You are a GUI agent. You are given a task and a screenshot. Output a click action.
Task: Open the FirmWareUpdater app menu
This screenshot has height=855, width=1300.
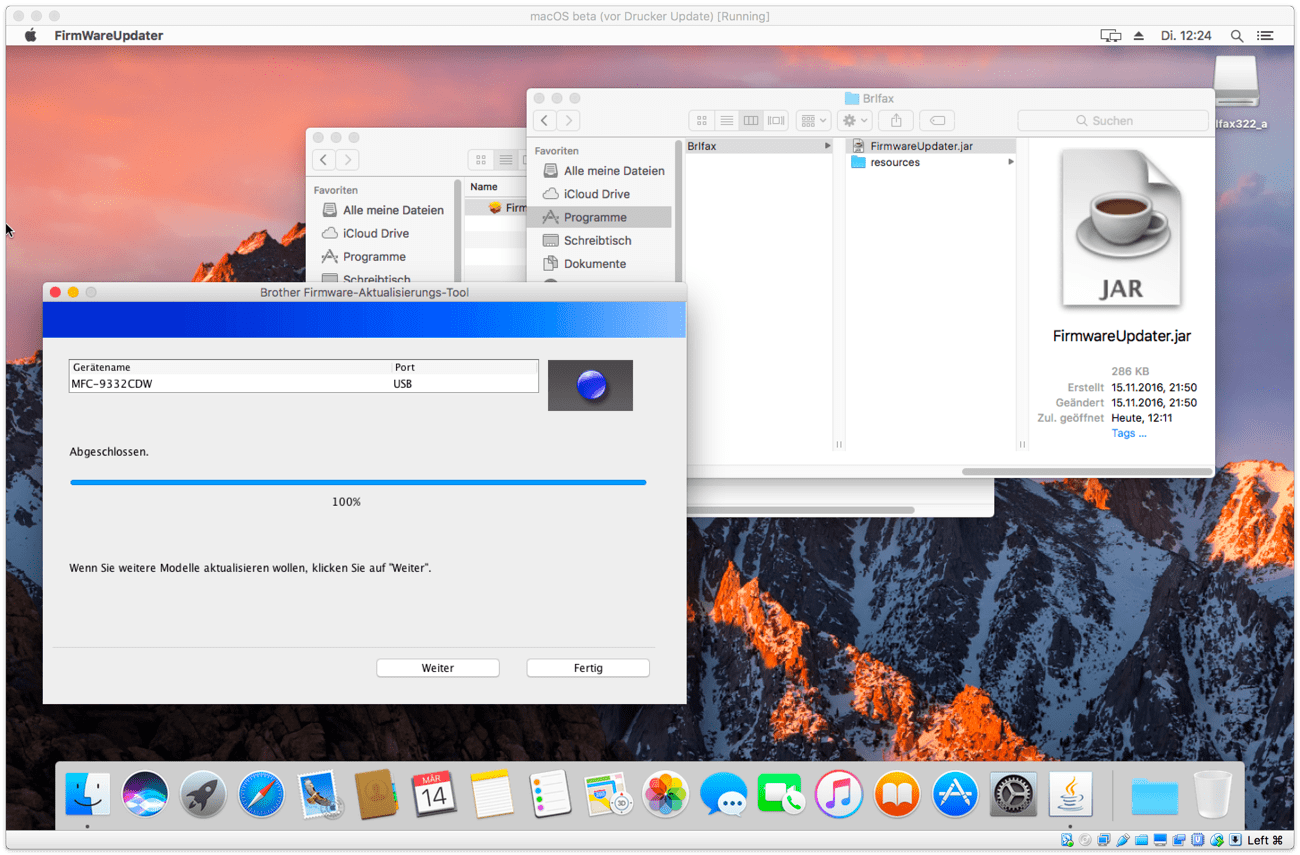tap(109, 35)
